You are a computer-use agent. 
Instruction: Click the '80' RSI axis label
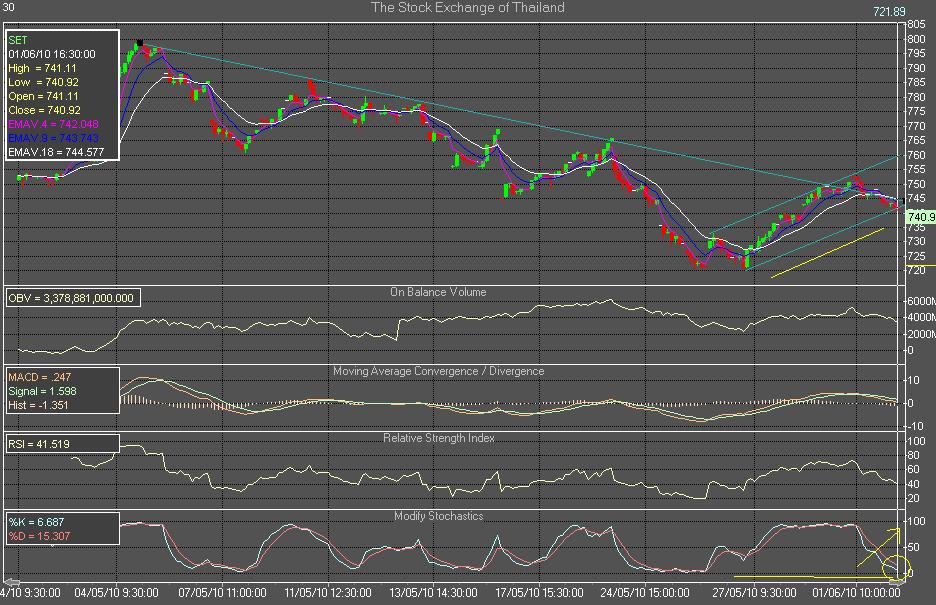point(913,455)
